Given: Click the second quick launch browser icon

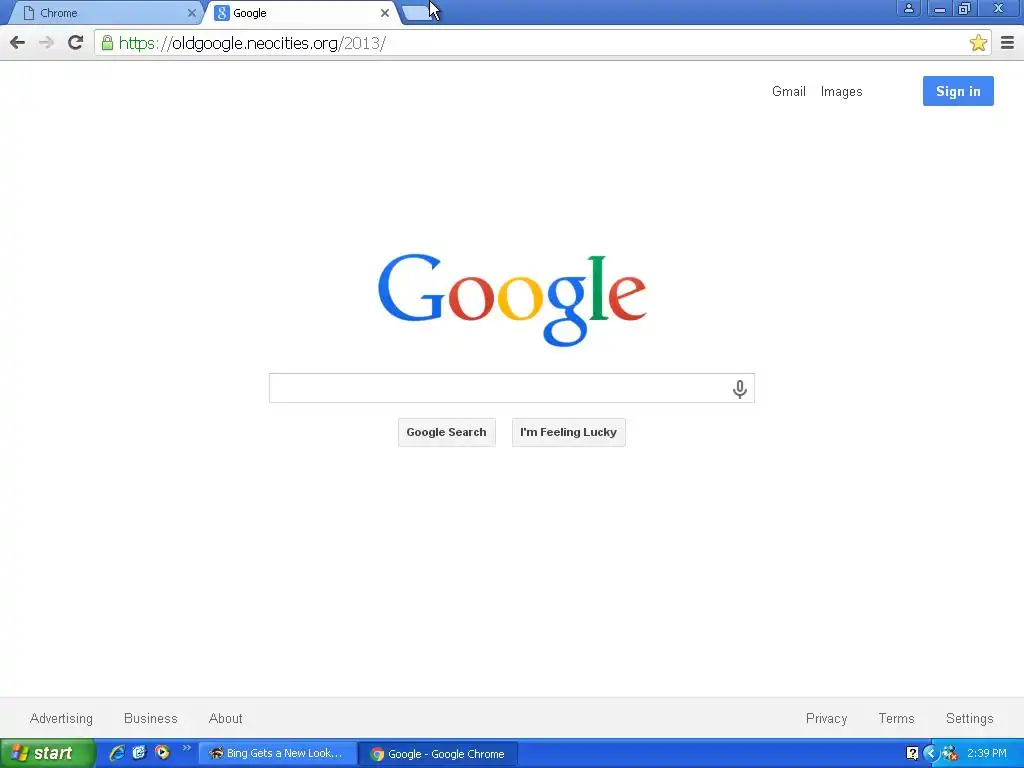Looking at the screenshot, I should (139, 753).
